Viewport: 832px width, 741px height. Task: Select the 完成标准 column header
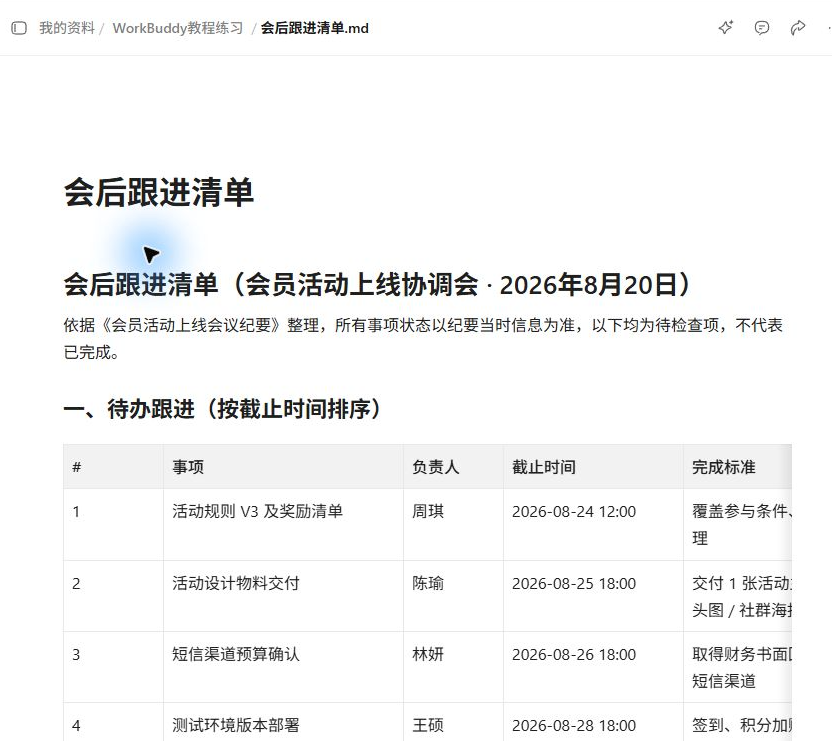[x=738, y=467]
